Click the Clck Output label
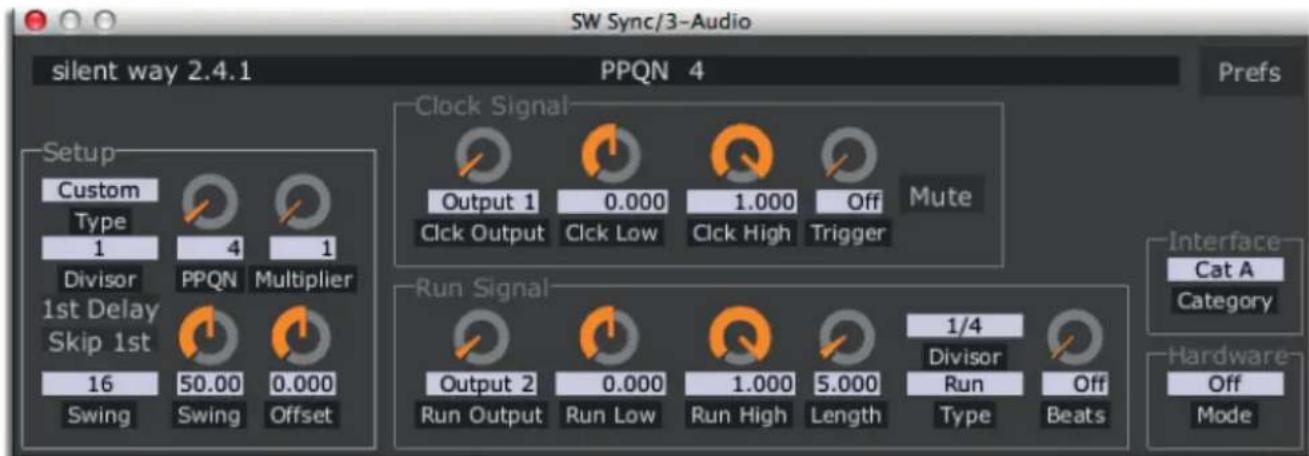 (483, 234)
